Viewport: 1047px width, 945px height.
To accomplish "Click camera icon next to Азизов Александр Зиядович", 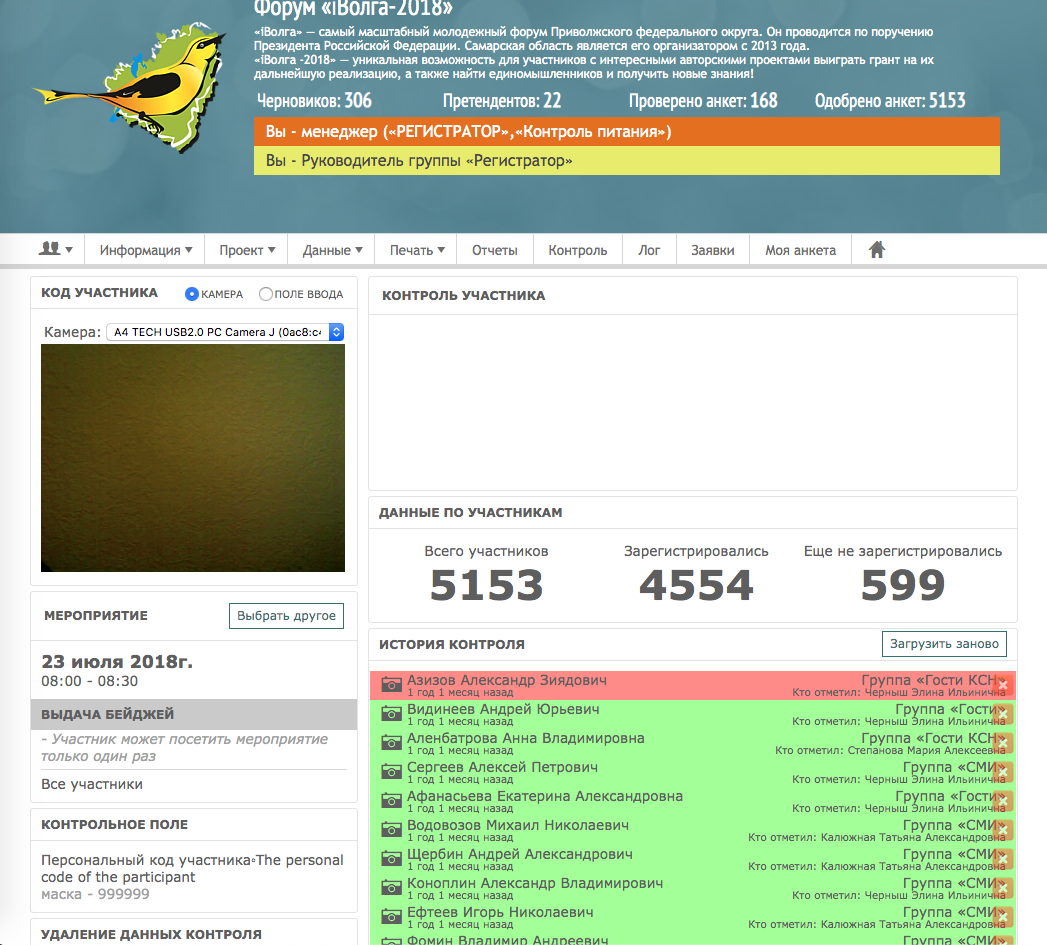I will pyautogui.click(x=391, y=685).
